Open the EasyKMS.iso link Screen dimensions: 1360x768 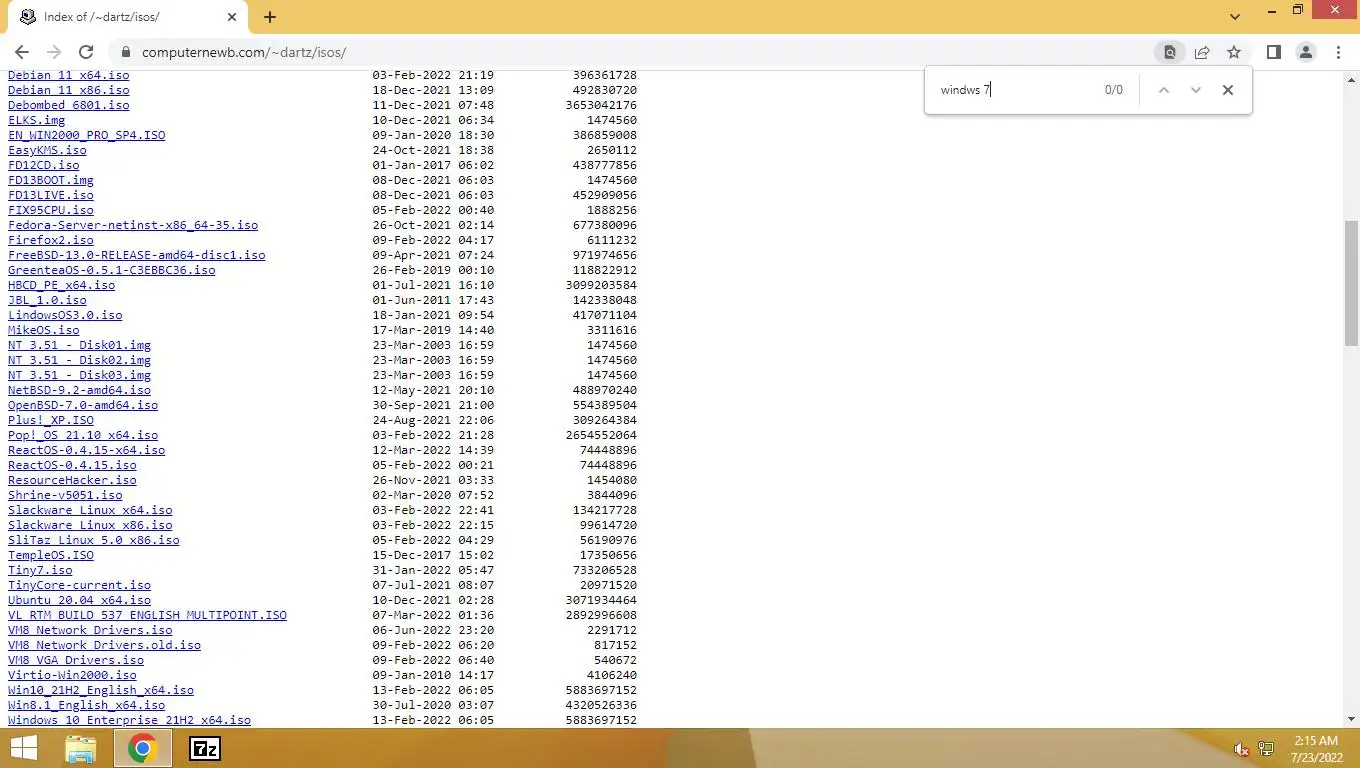[x=47, y=150]
